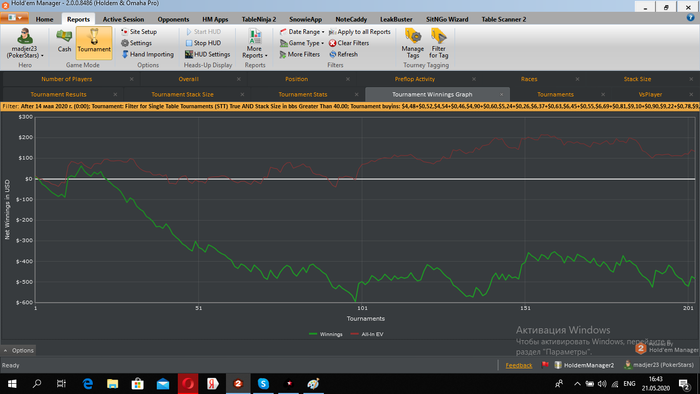The image size is (700, 394).
Task: Click the Feedback link
Action: click(519, 365)
